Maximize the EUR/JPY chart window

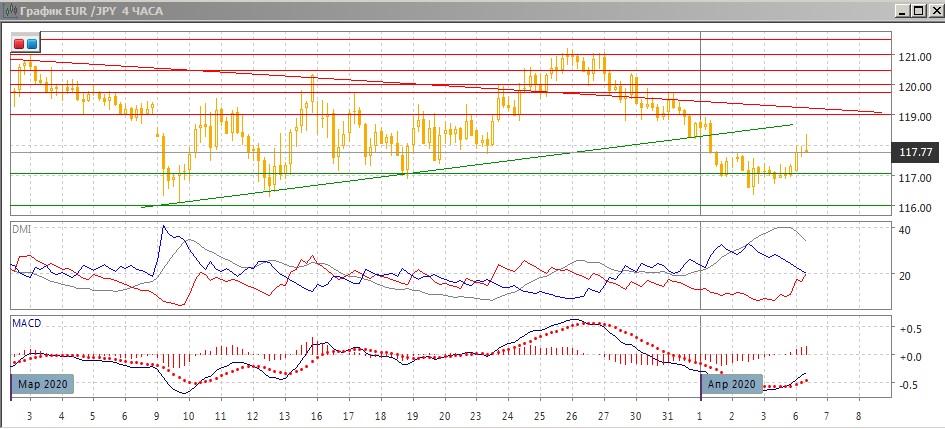coord(918,10)
